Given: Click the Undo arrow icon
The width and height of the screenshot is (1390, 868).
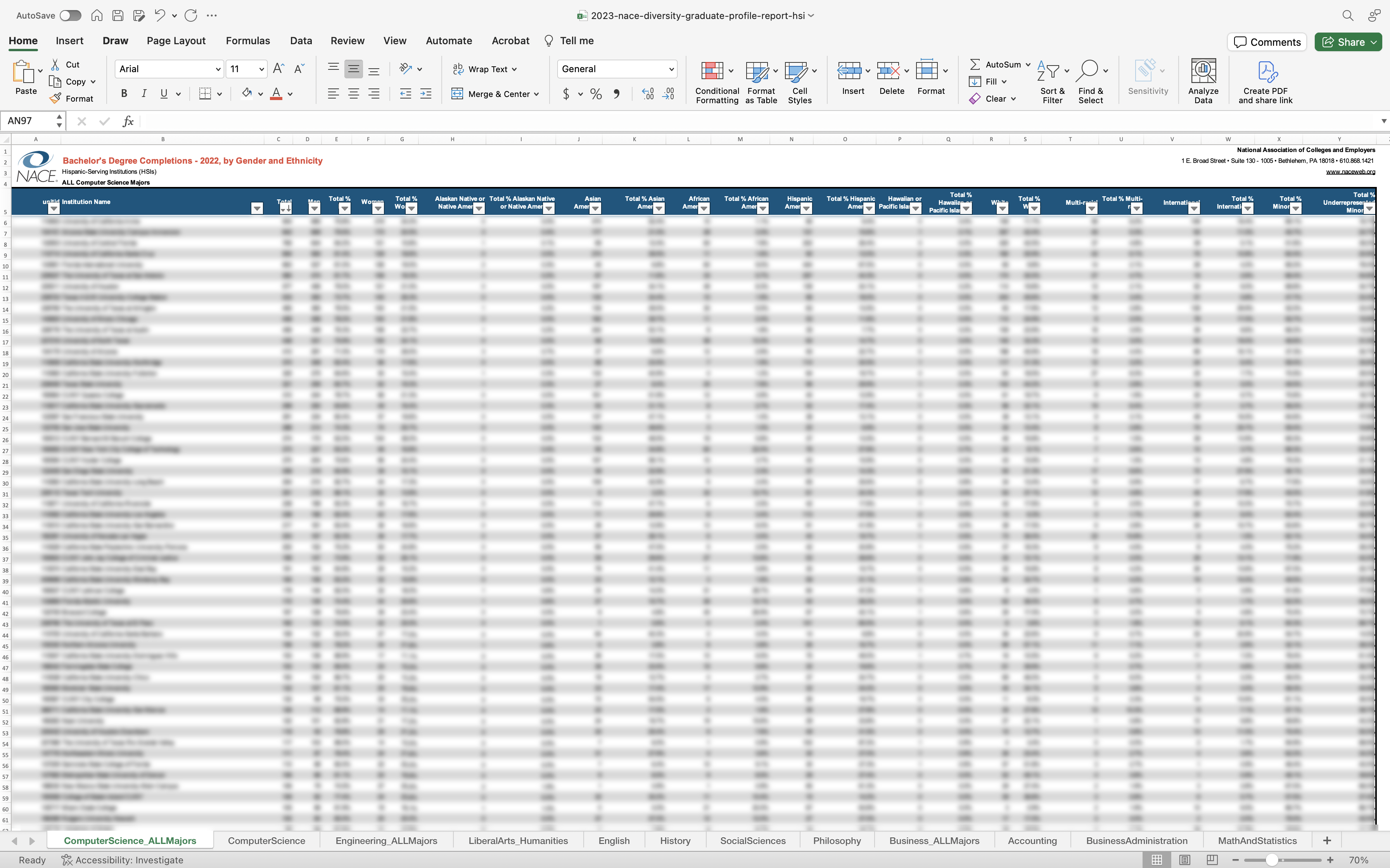Looking at the screenshot, I should [x=160, y=16].
